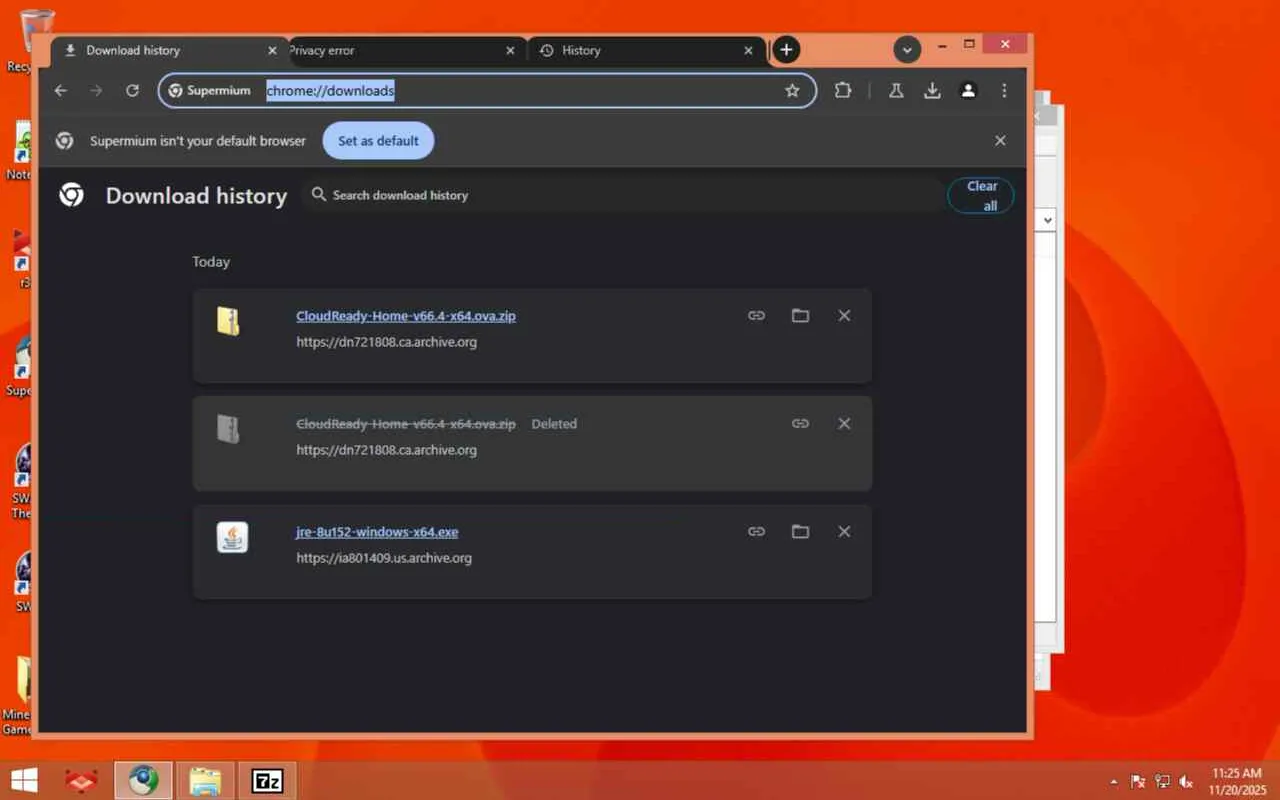Copy download link for deleted CloudReady zip

800,424
